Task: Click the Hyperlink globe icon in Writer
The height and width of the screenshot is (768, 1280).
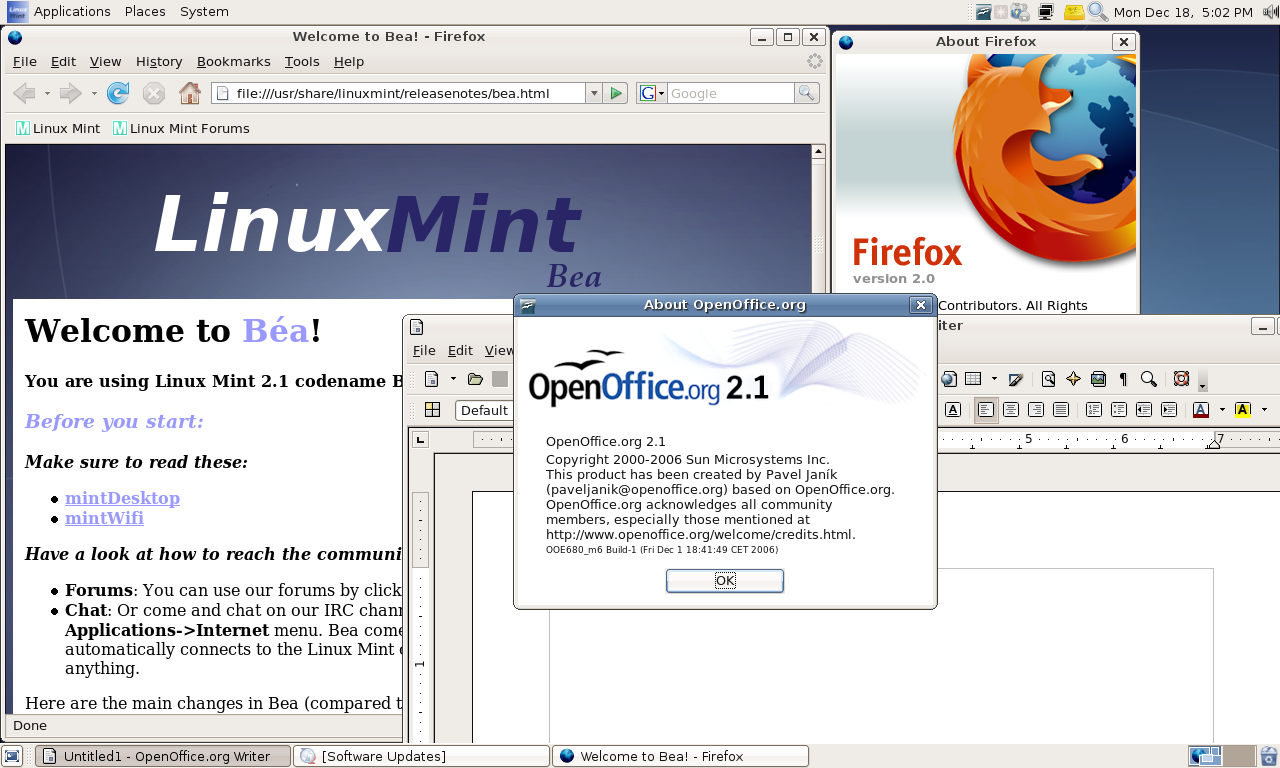Action: [x=948, y=379]
